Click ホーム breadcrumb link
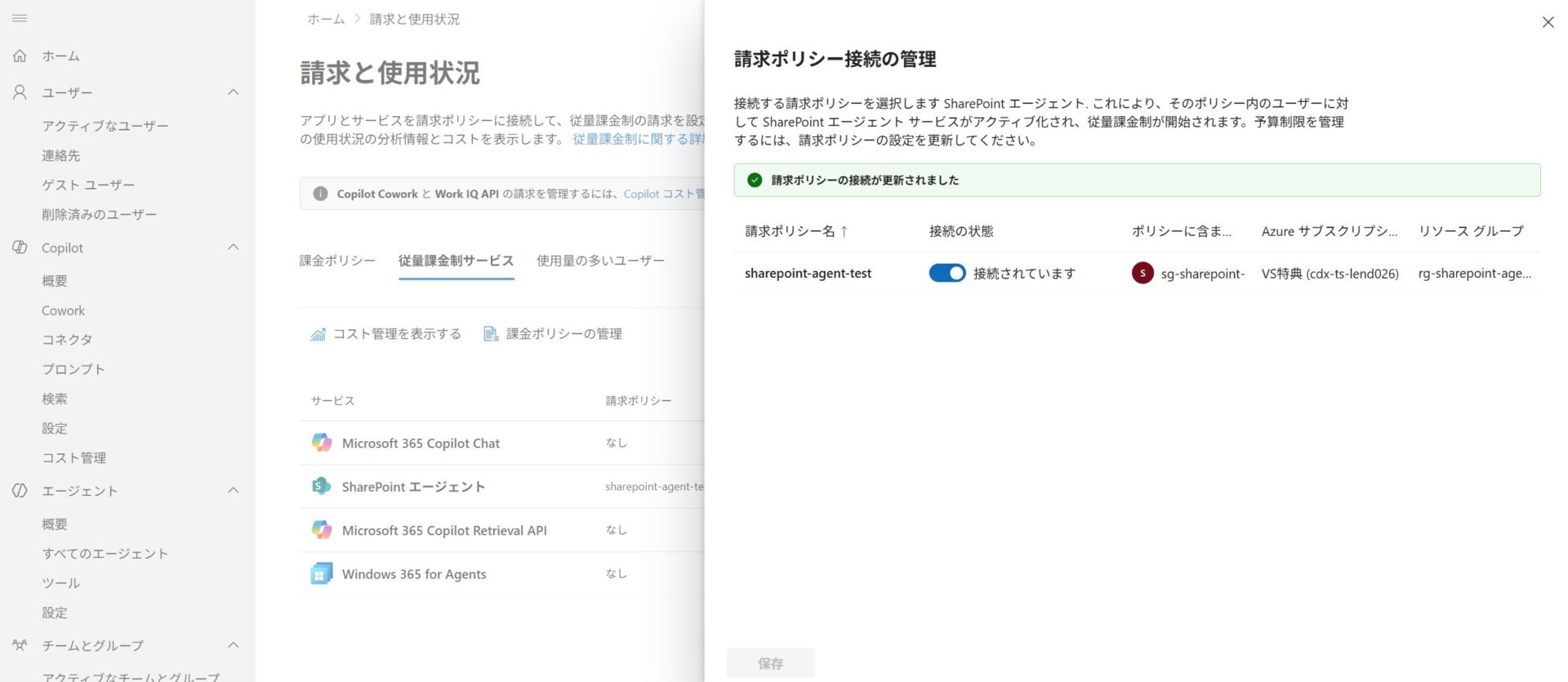 pos(326,19)
